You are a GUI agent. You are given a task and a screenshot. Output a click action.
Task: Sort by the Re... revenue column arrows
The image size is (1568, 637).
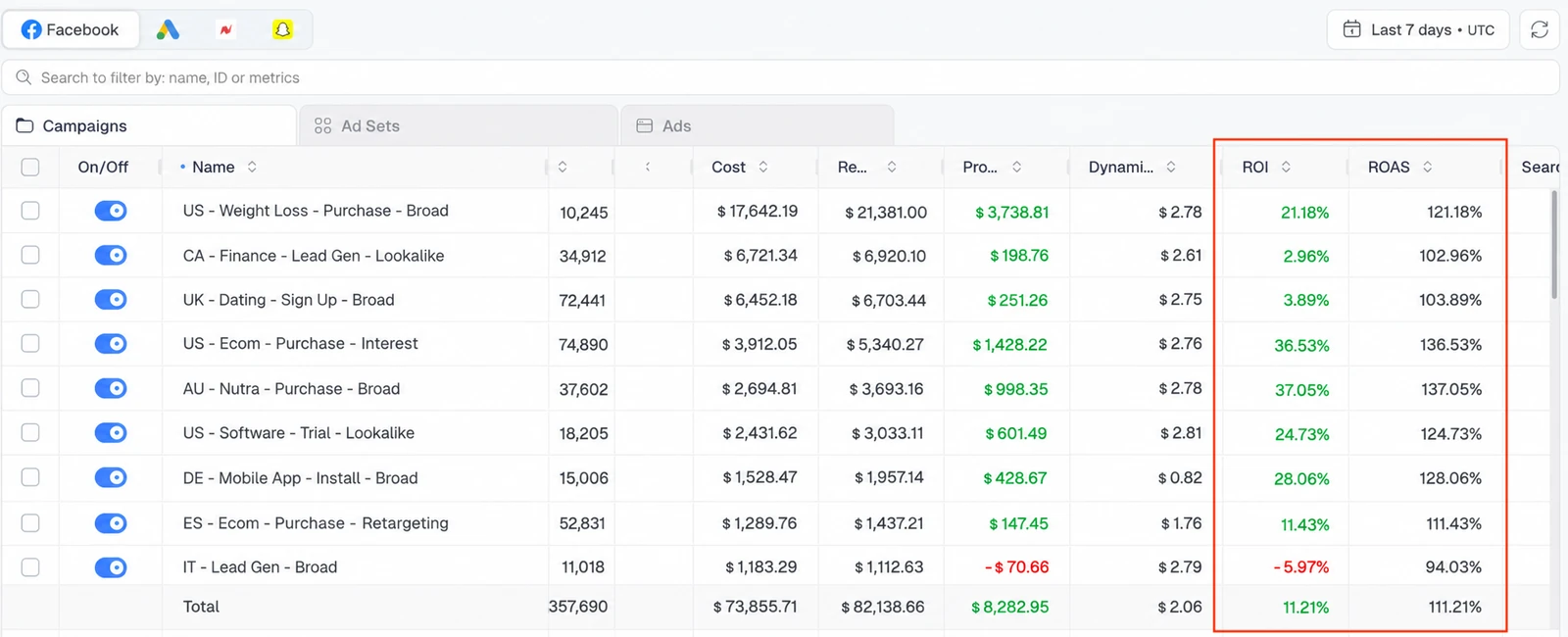(892, 167)
